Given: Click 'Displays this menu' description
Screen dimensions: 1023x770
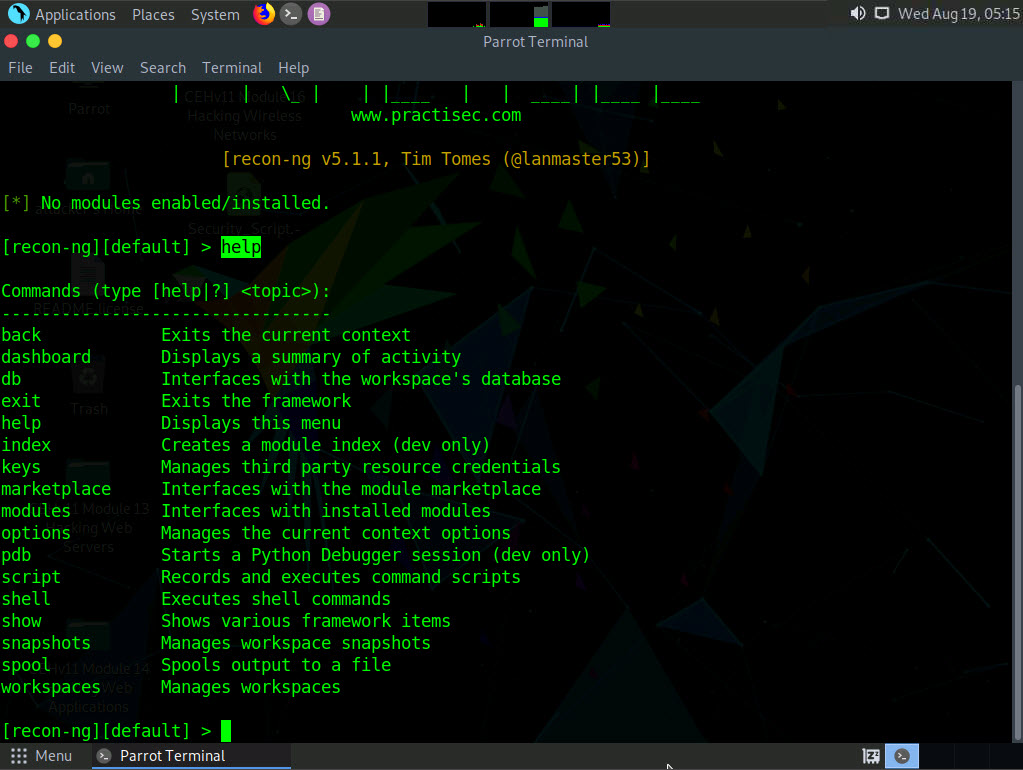Looking at the screenshot, I should pyautogui.click(x=251, y=424).
